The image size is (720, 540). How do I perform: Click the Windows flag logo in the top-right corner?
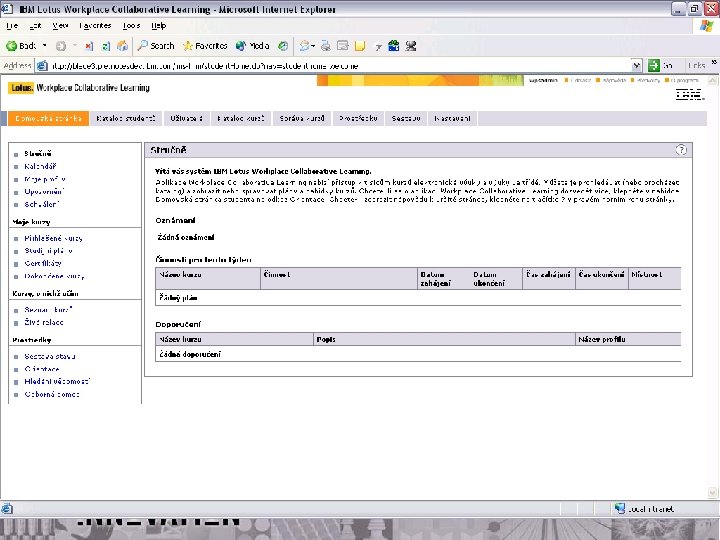point(707,26)
